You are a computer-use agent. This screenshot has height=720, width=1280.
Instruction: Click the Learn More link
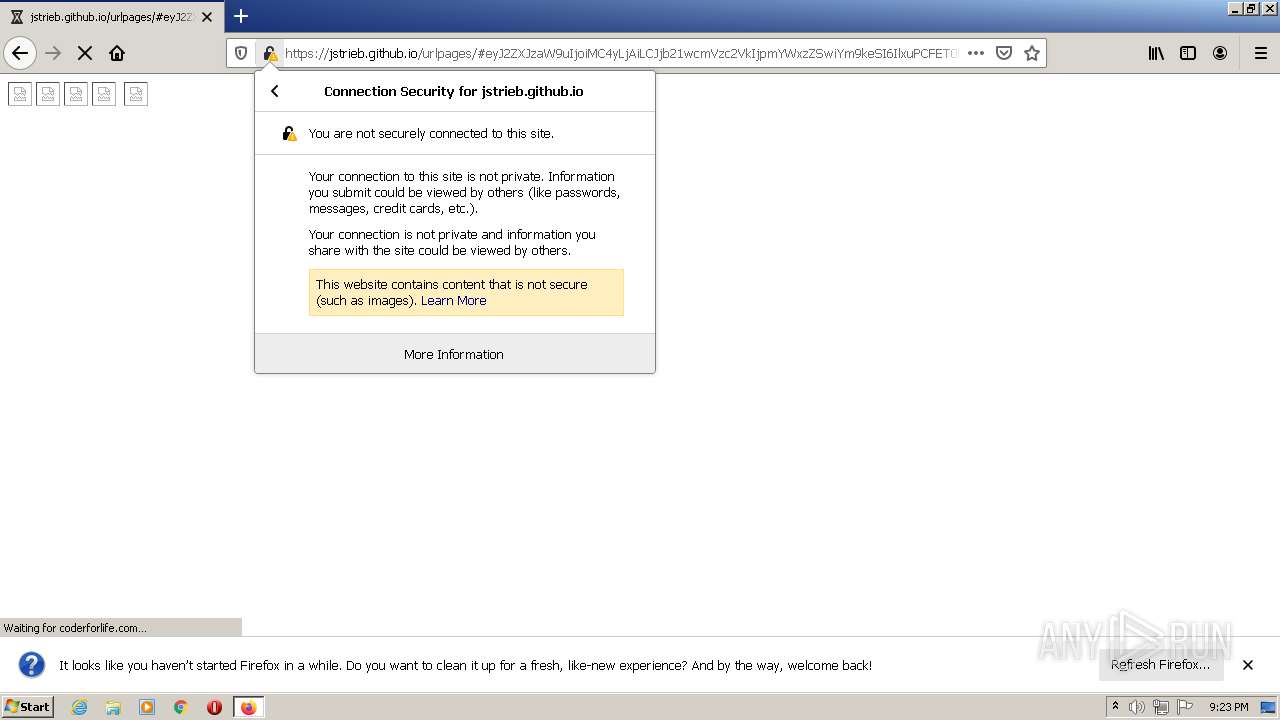tap(453, 300)
